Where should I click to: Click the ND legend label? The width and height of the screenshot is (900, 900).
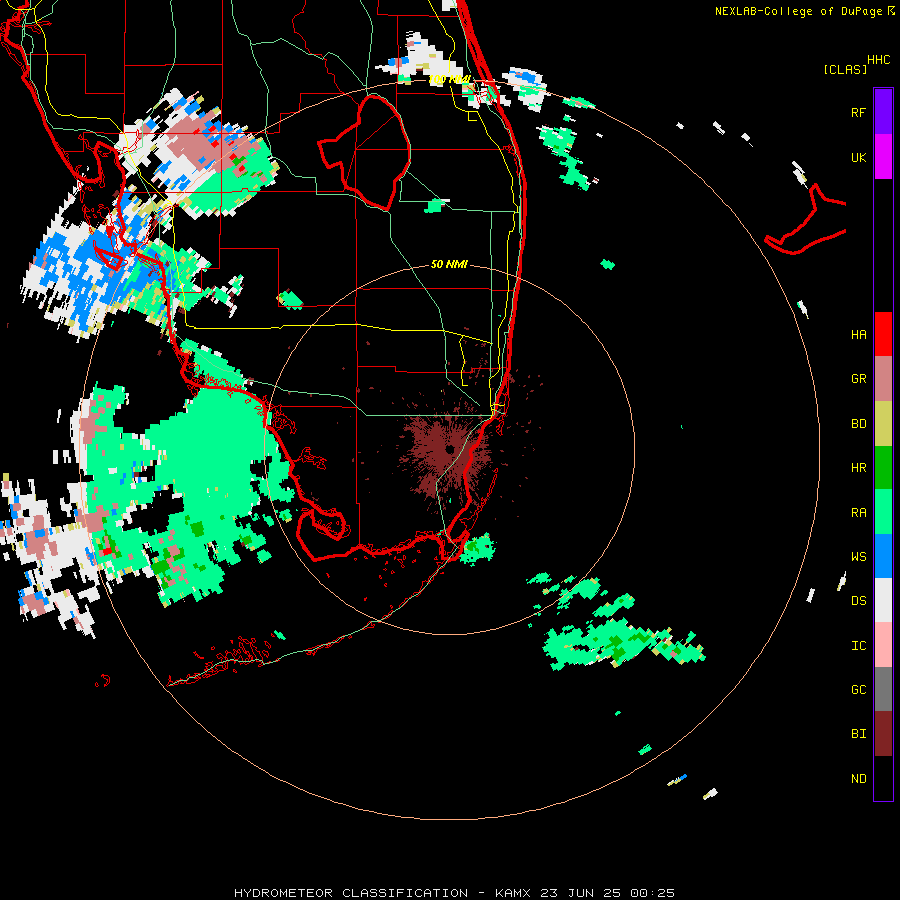coord(858,779)
